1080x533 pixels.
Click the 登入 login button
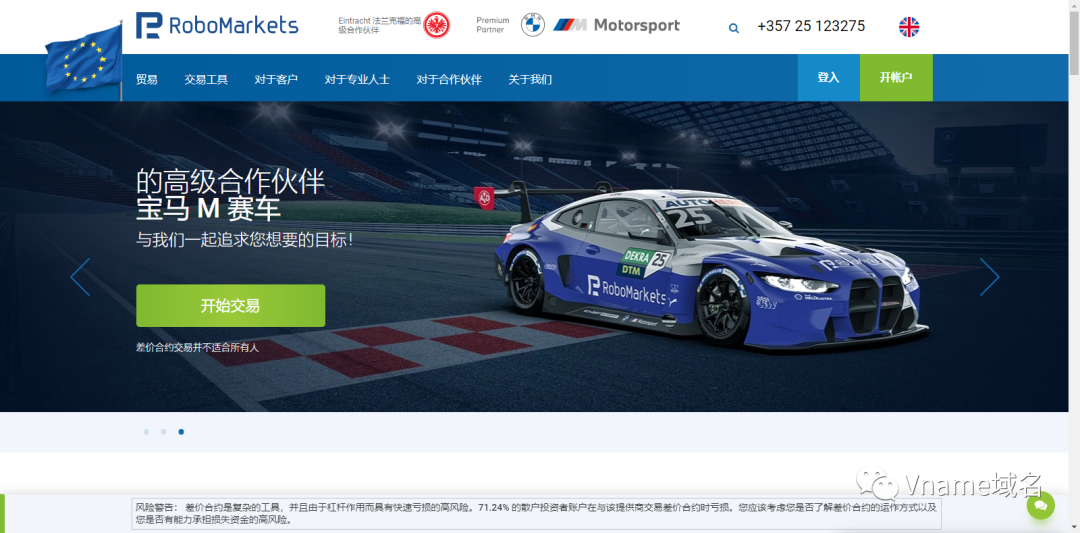pyautogui.click(x=829, y=78)
